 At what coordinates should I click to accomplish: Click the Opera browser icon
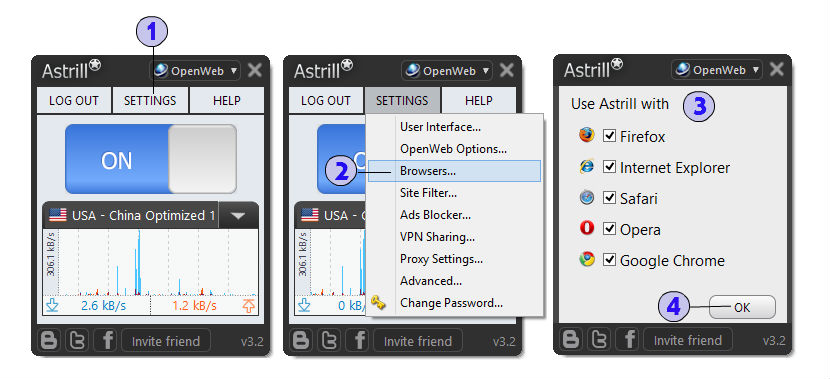[x=587, y=229]
